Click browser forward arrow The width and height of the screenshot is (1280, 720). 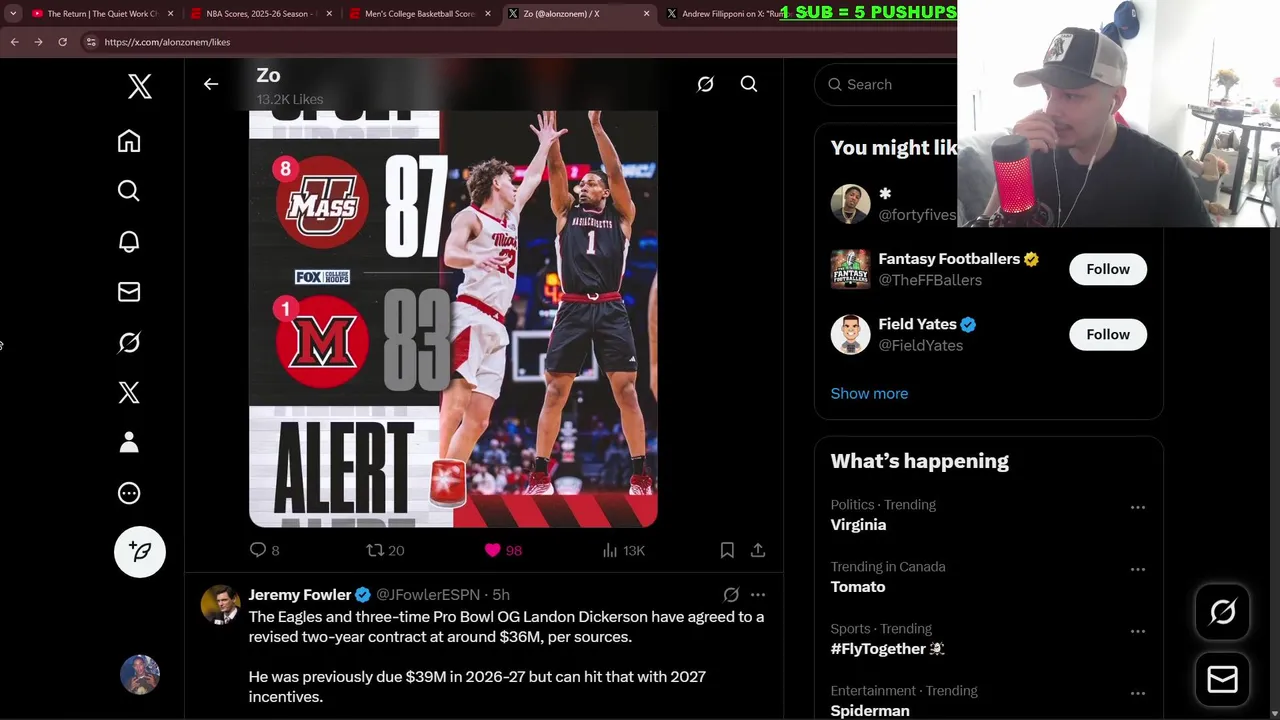38,42
